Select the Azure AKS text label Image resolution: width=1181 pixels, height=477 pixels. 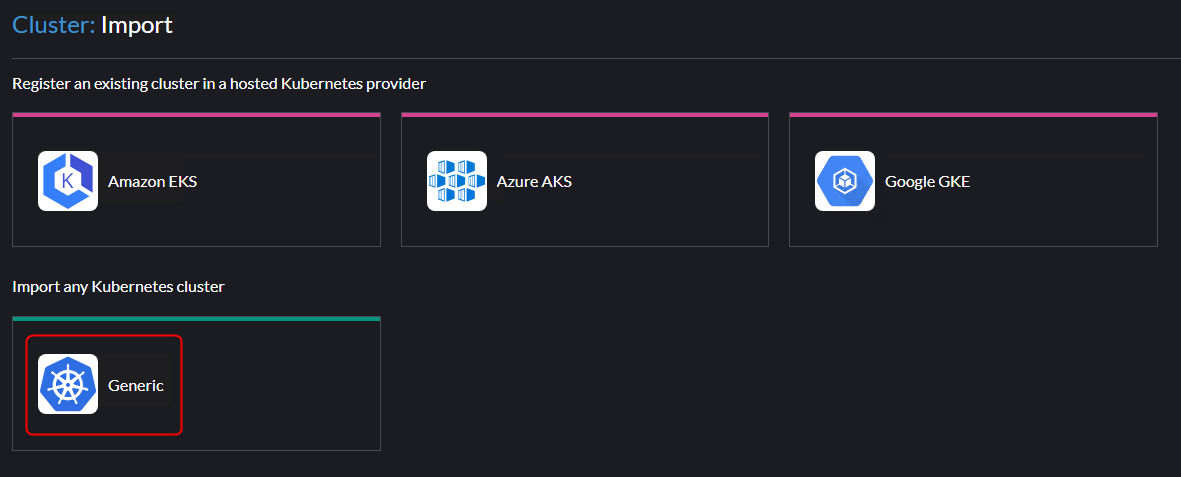[x=534, y=182]
